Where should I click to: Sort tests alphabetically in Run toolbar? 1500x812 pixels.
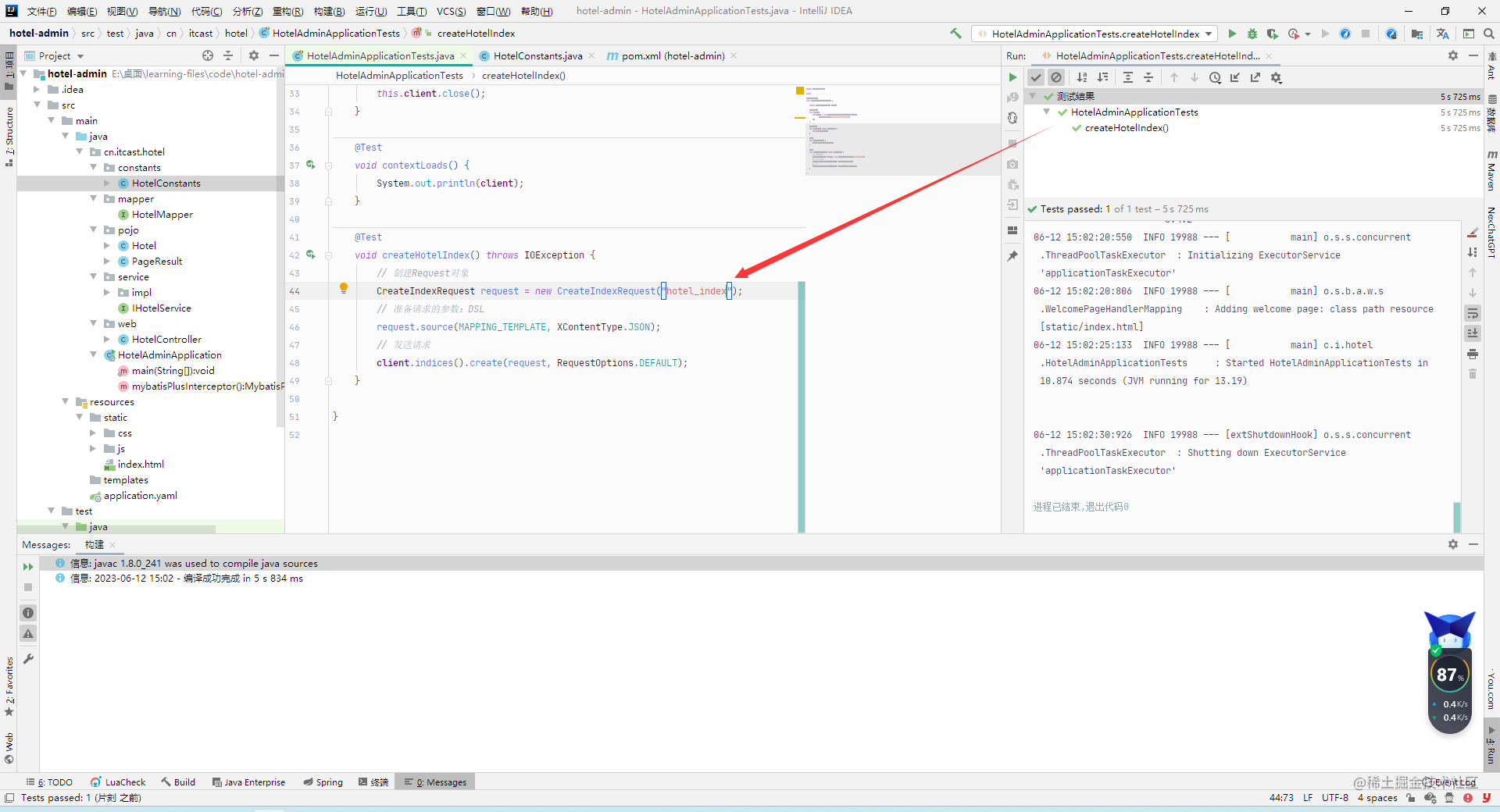(1082, 77)
